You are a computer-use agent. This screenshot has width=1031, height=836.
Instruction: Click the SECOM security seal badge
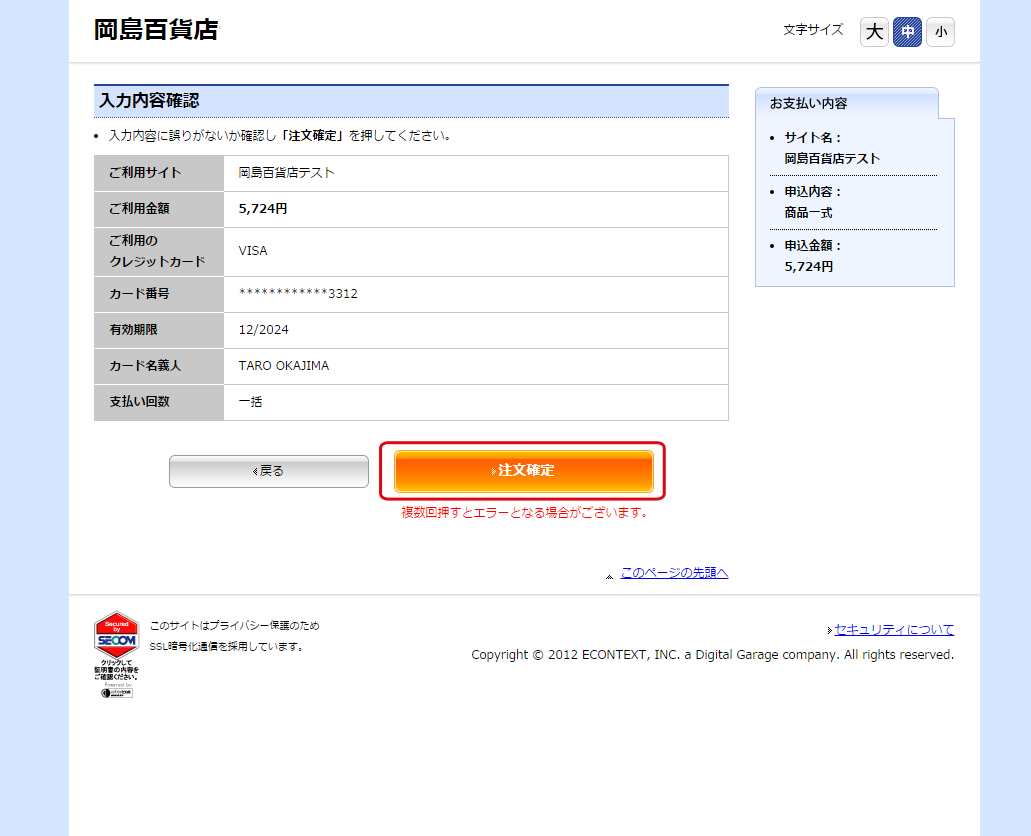point(116,654)
